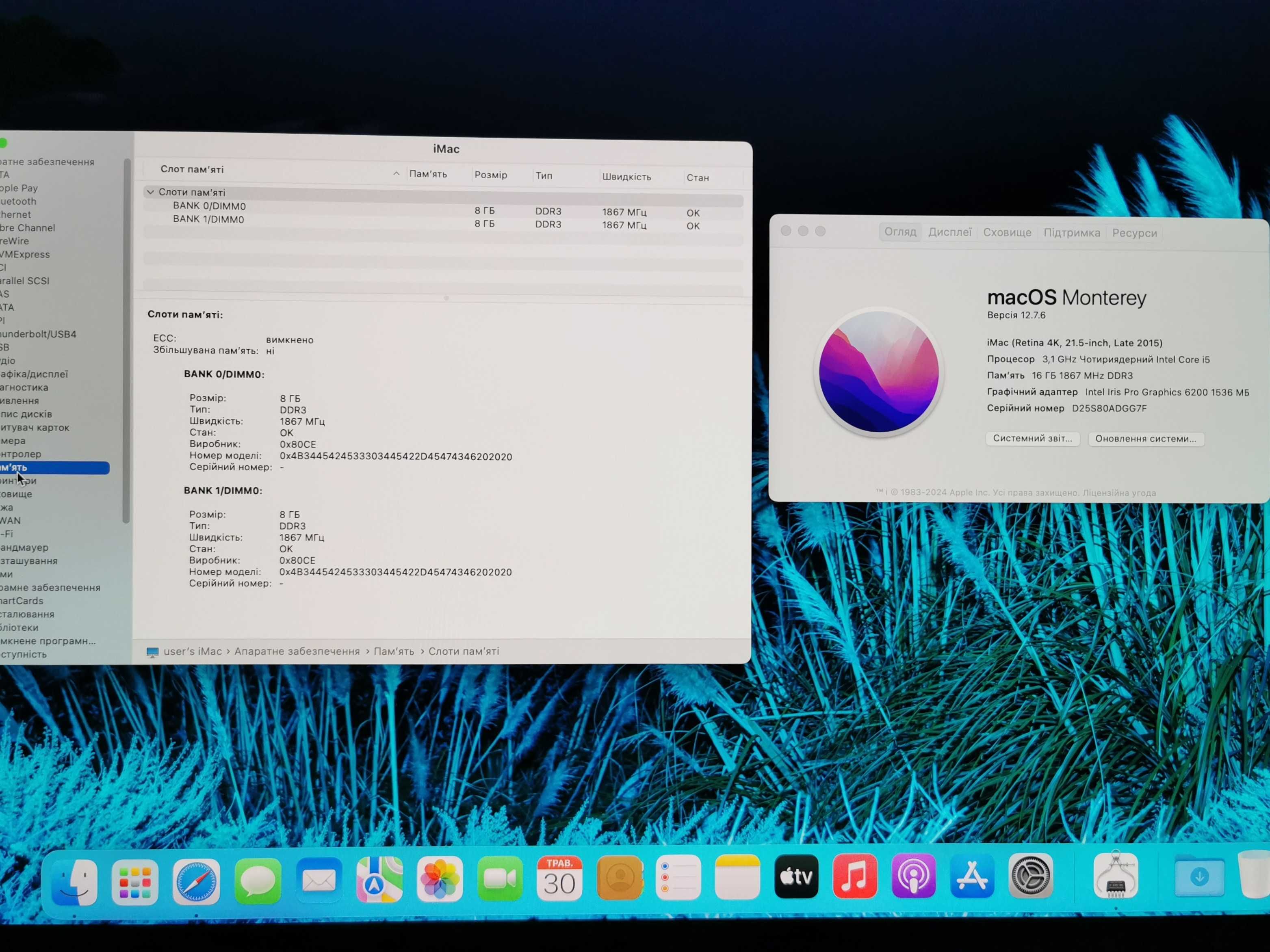
Task: Click the macOS Monterey logo image
Action: pos(878,372)
